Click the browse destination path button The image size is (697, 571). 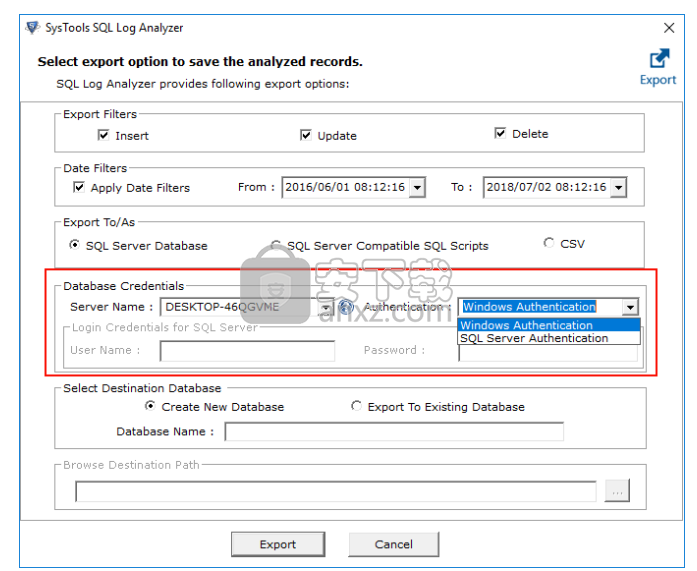[617, 491]
